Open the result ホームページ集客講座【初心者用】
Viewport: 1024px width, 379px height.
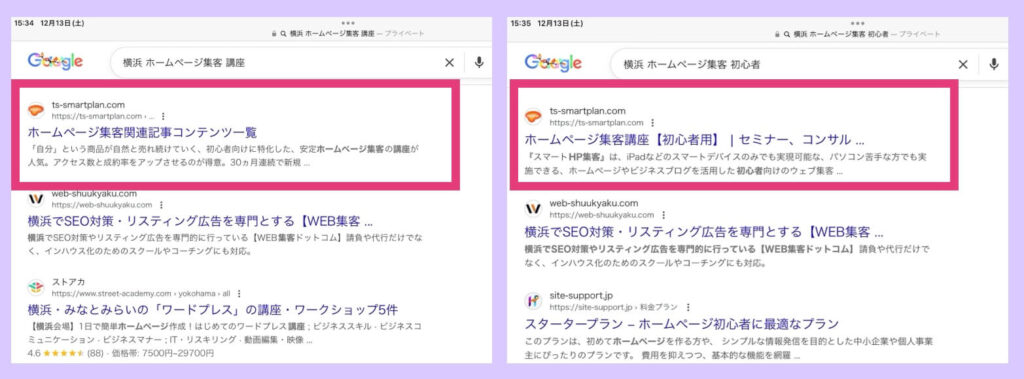[695, 139]
